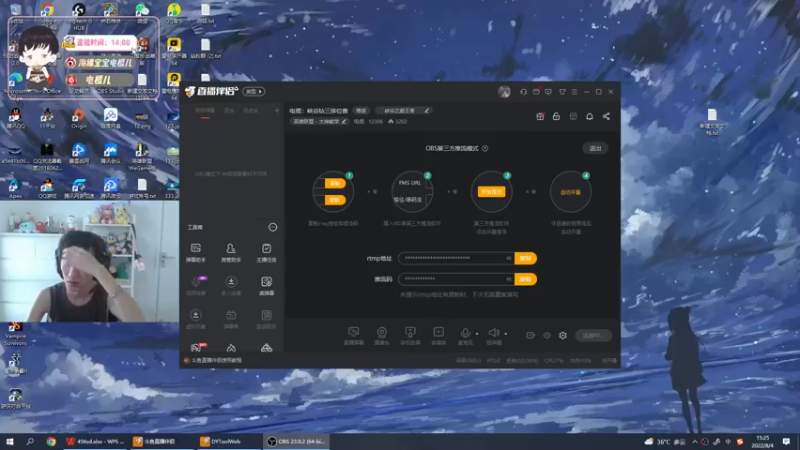Select the second sidebar tab
Screen dimensions: 800x450
229,111
